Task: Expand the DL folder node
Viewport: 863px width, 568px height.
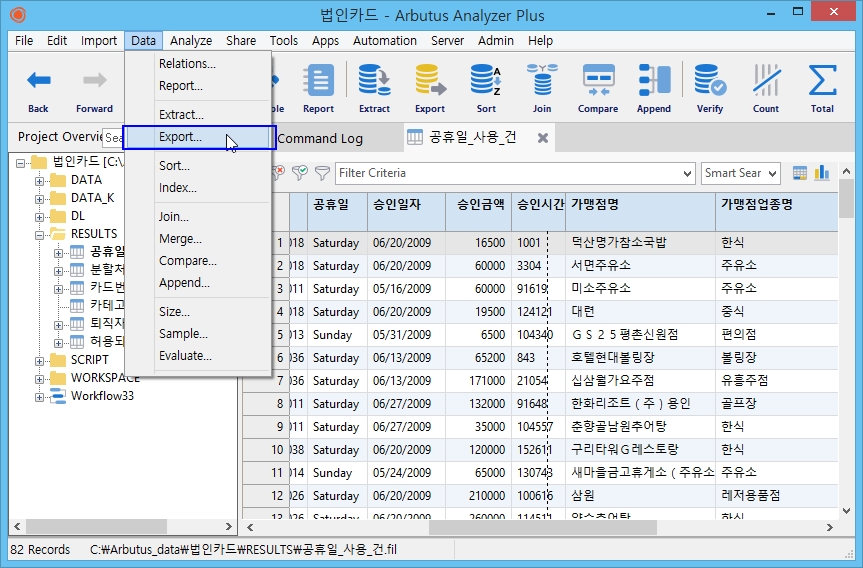Action: [x=39, y=217]
